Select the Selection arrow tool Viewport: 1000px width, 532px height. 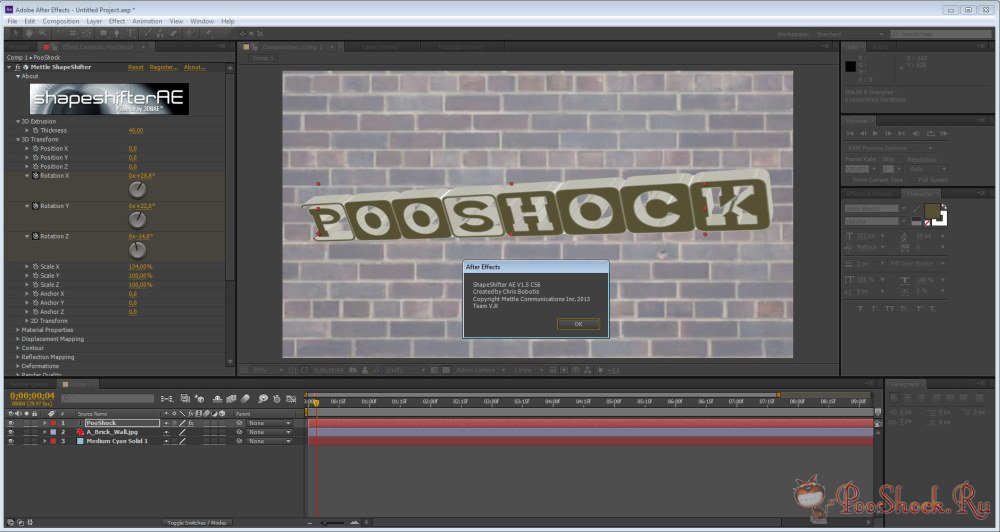point(17,33)
